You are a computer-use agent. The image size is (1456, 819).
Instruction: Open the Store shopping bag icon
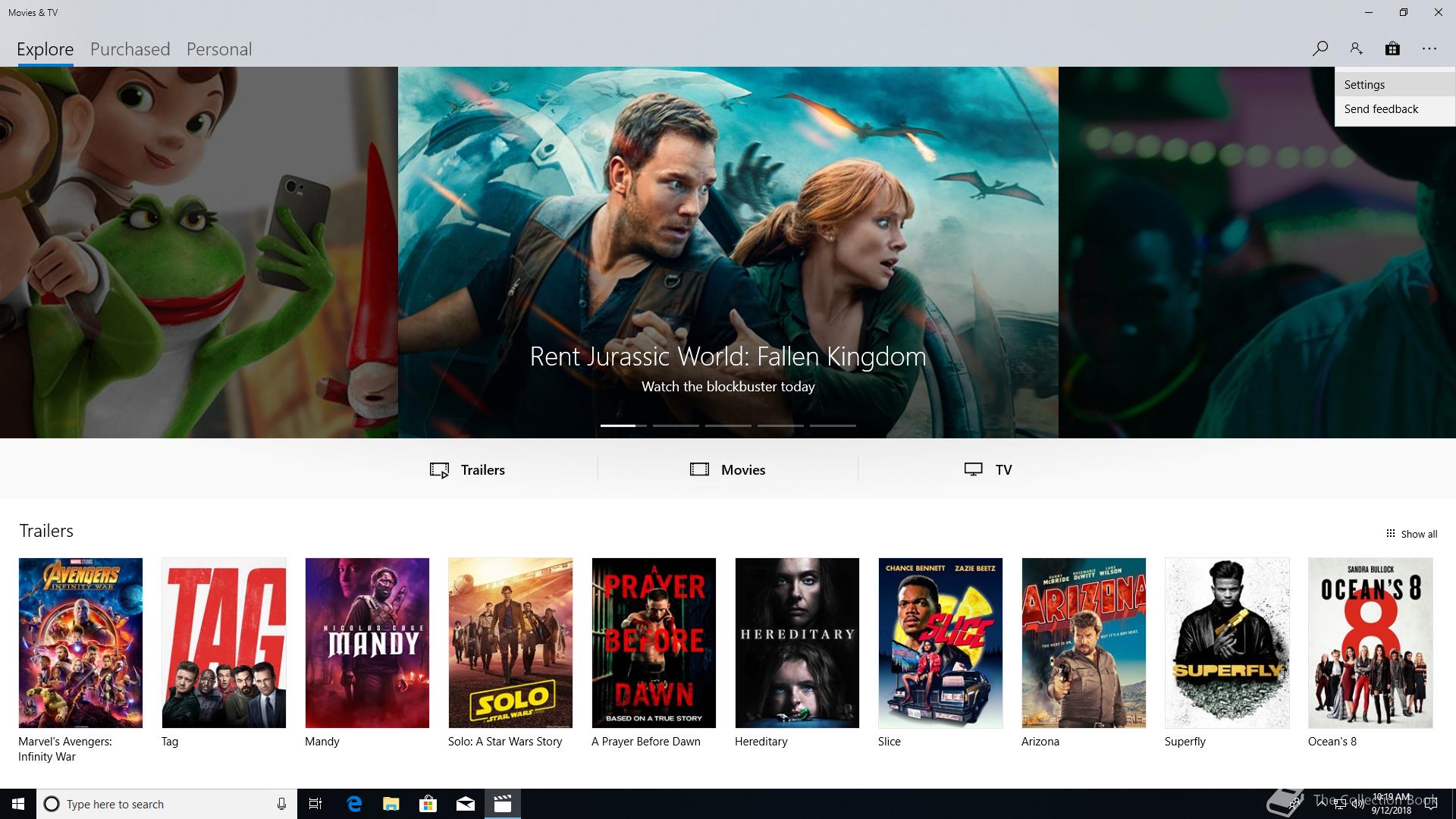(x=1392, y=49)
